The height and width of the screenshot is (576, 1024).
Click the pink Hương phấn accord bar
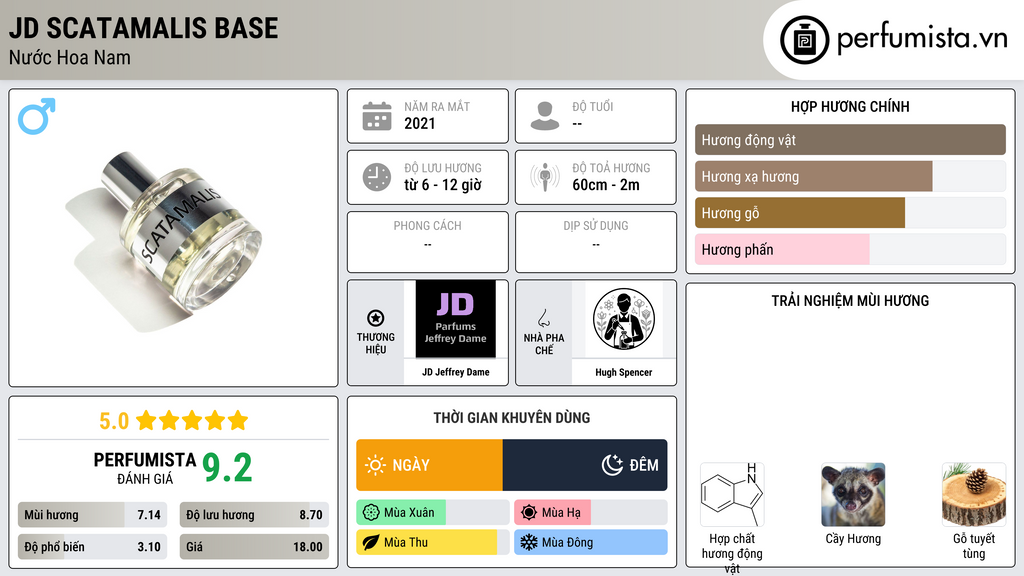point(850,249)
